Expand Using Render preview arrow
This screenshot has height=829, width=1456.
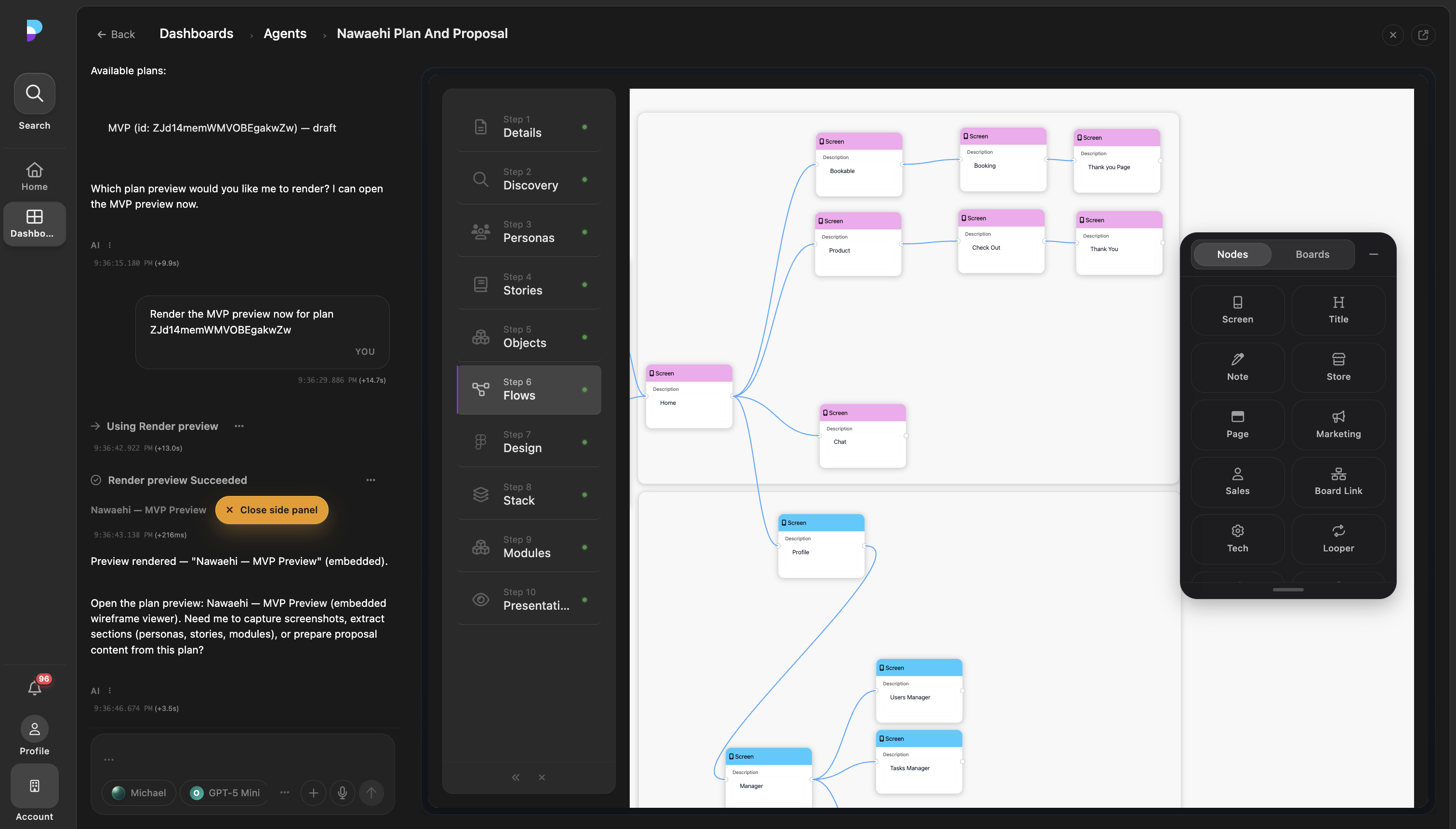pyautogui.click(x=95, y=426)
